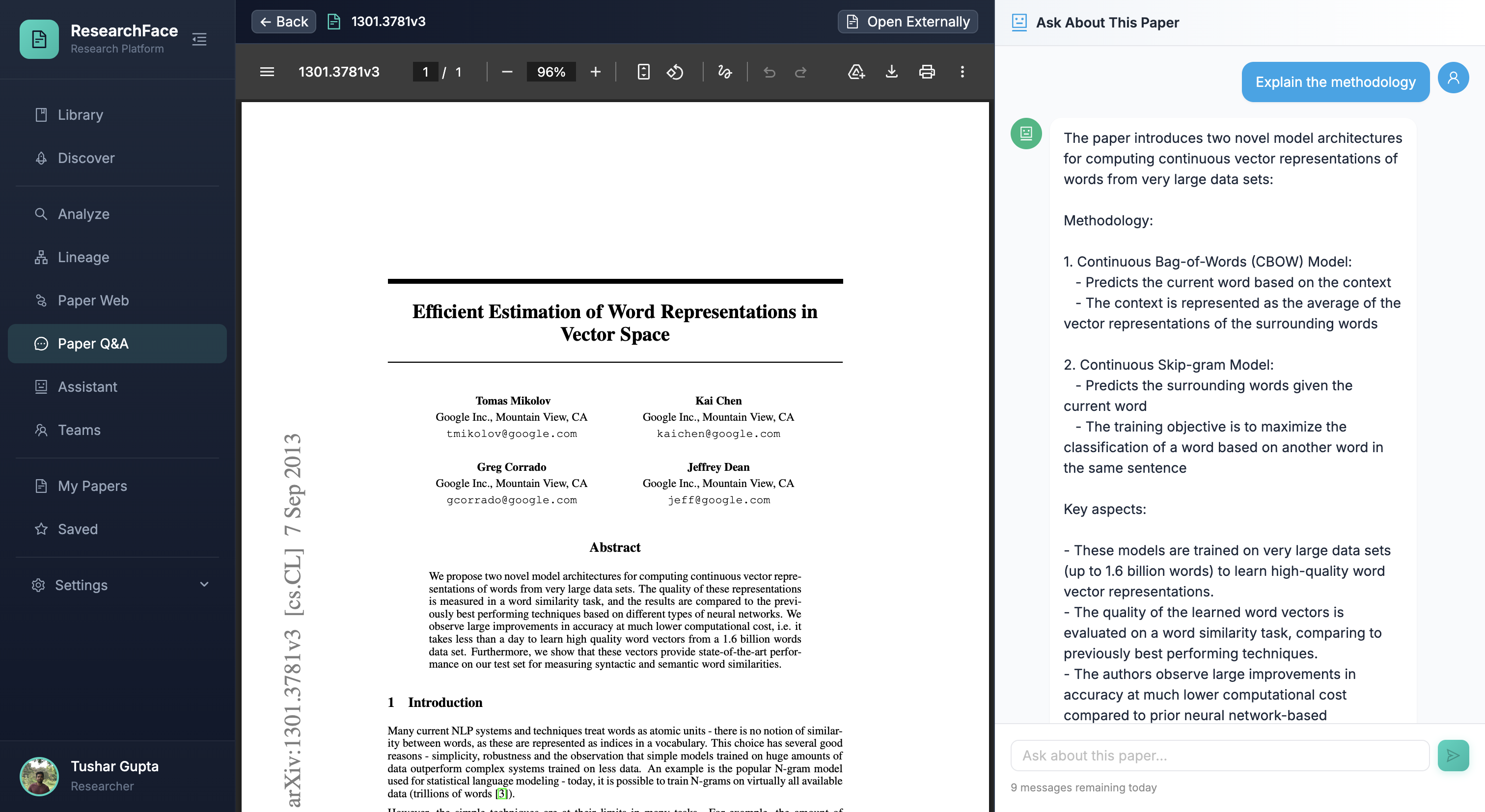Viewport: 1485px width, 812px height.
Task: Open zoom level 96% selector
Action: [x=551, y=72]
